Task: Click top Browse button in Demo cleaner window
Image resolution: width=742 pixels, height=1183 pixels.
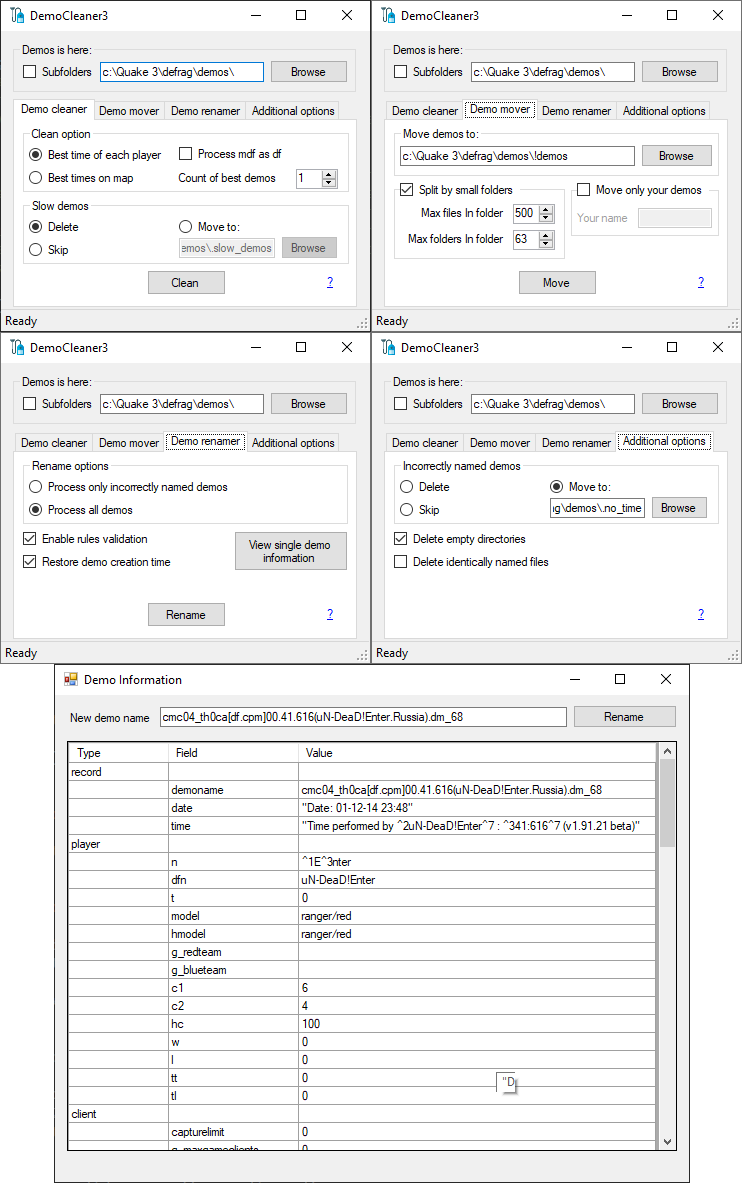Action: (309, 72)
